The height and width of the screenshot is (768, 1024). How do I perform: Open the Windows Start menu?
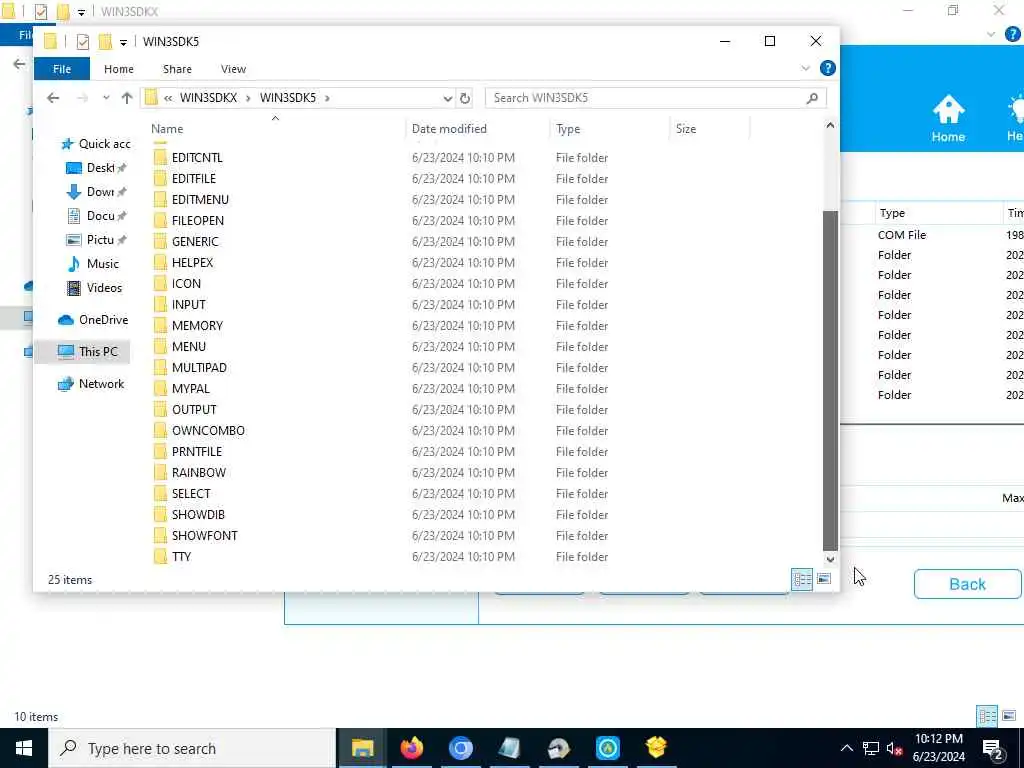tap(24, 748)
